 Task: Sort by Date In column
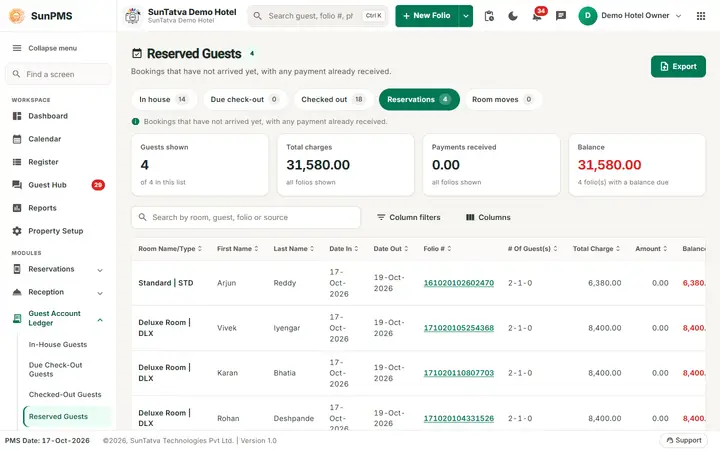pyautogui.click(x=343, y=249)
